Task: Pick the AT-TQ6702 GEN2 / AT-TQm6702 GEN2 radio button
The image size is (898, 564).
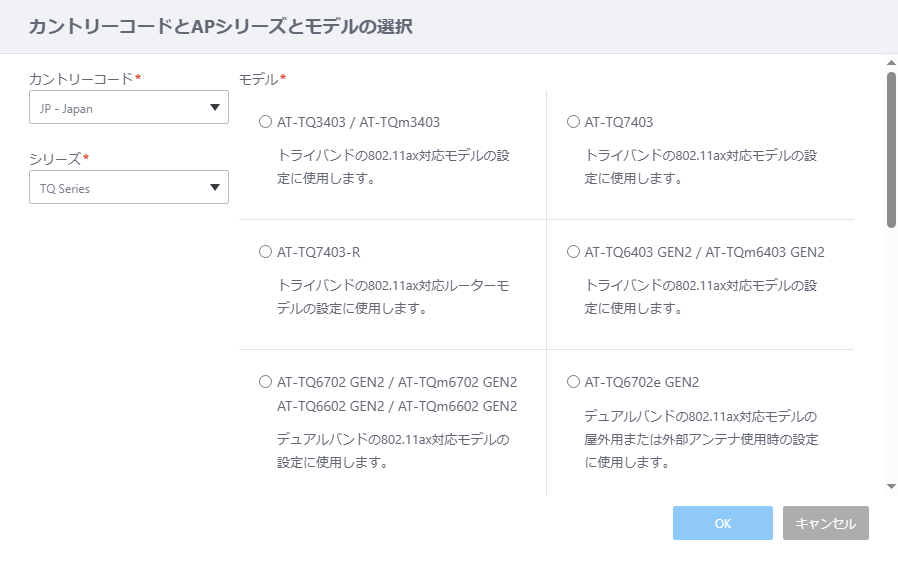Action: 265,382
